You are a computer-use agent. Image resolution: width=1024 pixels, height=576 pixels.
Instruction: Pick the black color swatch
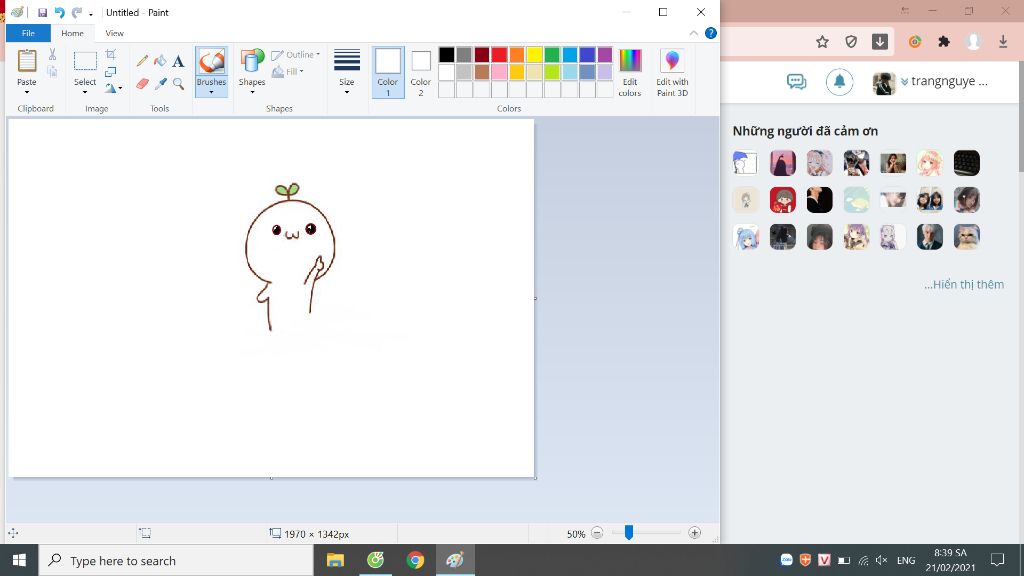click(x=447, y=54)
